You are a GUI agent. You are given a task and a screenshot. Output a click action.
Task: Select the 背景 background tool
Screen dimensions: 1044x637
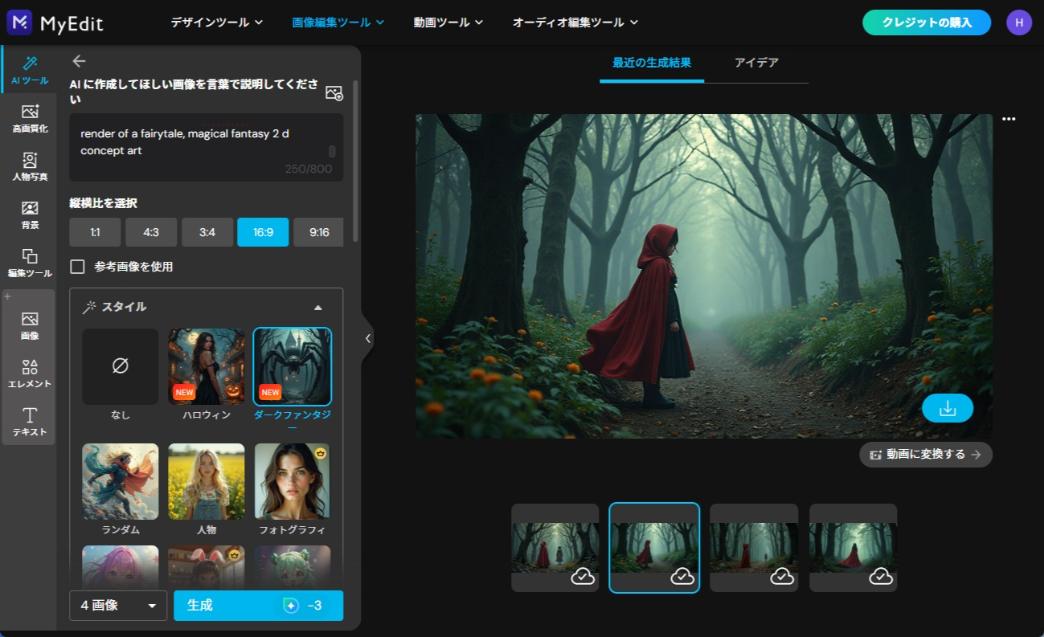click(28, 214)
